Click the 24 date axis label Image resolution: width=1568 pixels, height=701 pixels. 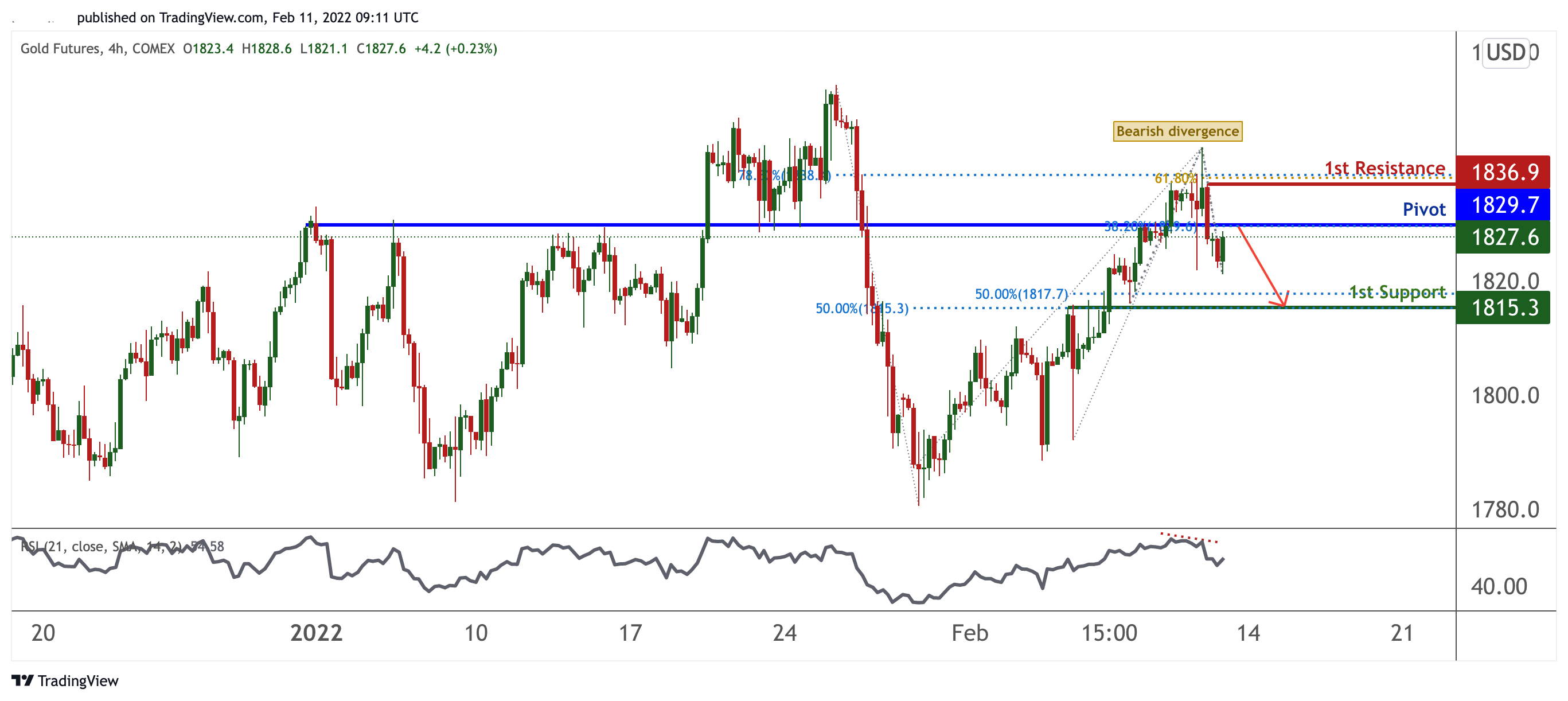[784, 633]
